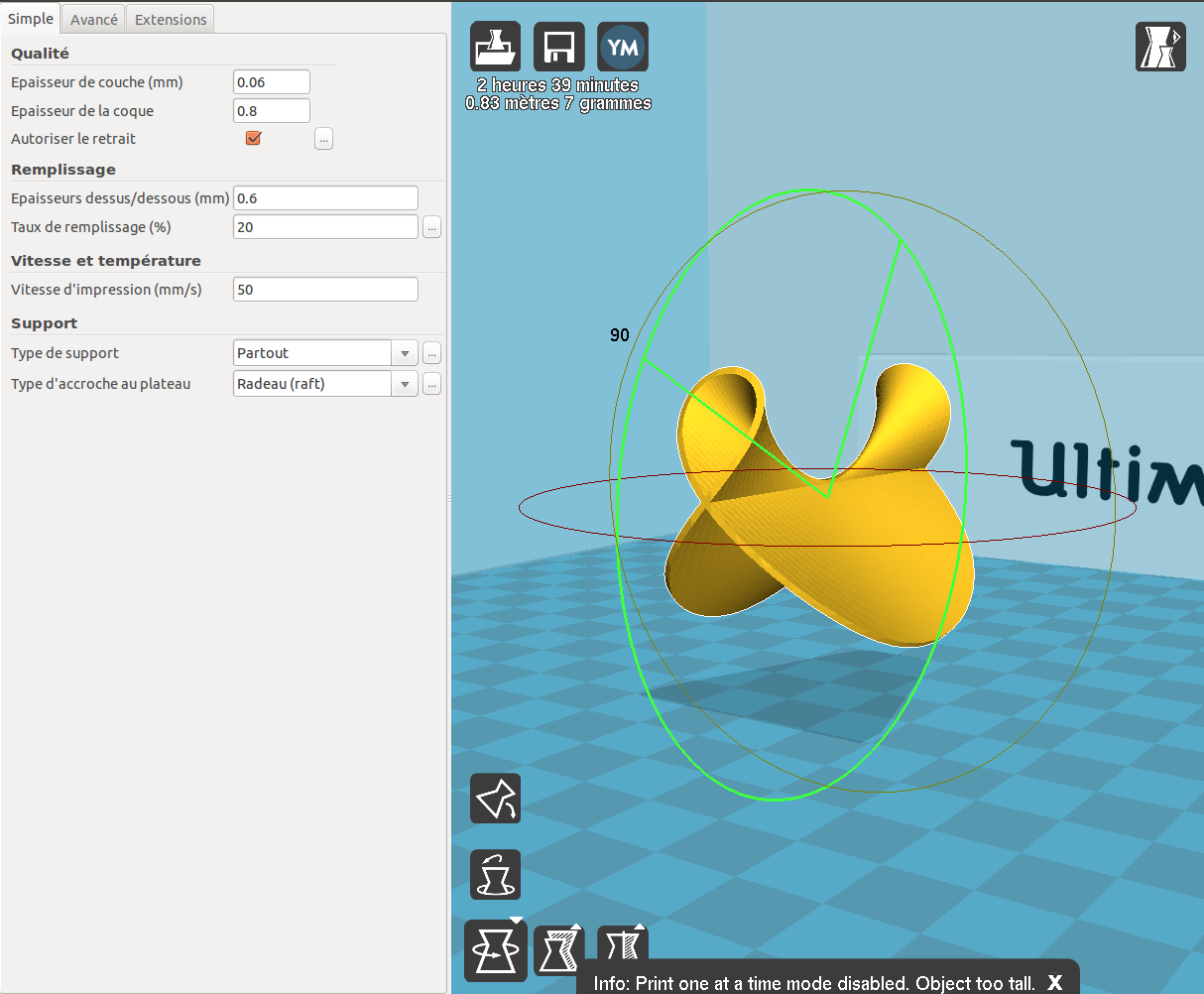Select the Scale tool icon
This screenshot has width=1204, height=994.
coord(559,950)
